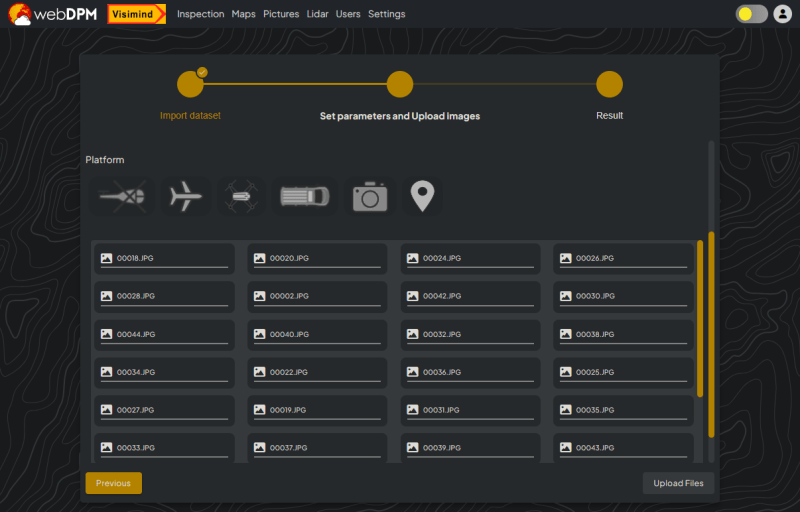
Task: Open the Lidar menu
Action: click(317, 14)
